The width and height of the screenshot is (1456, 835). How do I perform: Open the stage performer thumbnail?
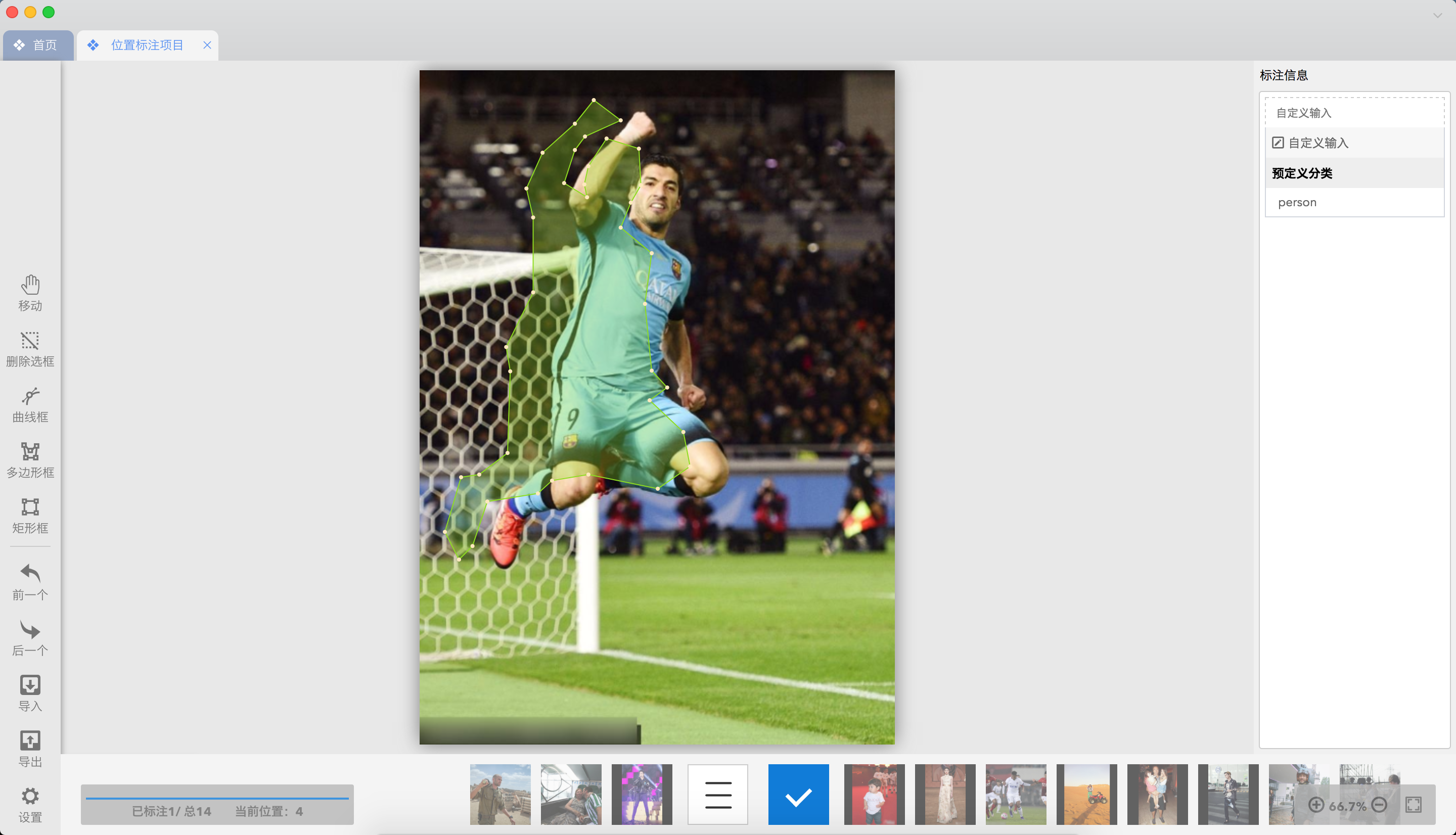click(642, 794)
